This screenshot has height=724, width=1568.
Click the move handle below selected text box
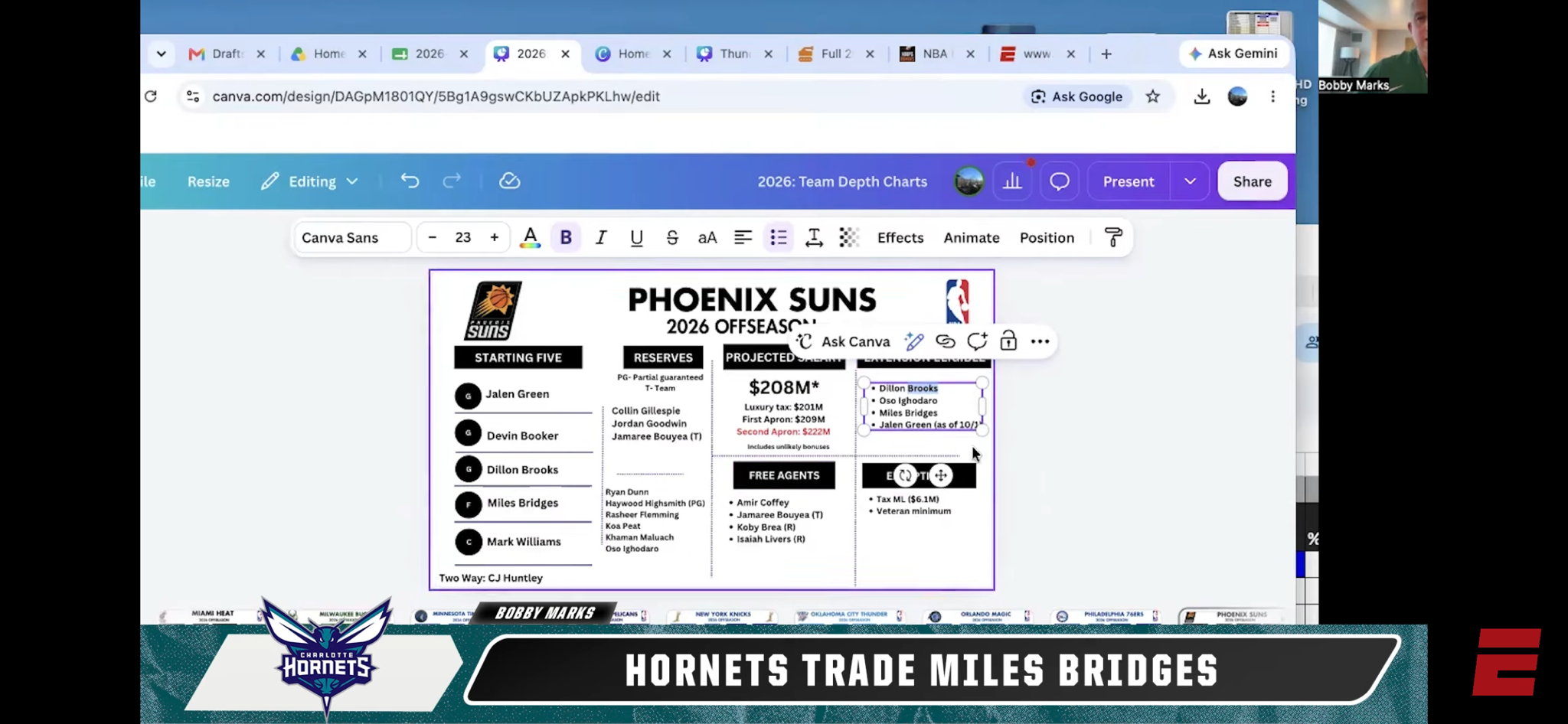pyautogui.click(x=941, y=475)
